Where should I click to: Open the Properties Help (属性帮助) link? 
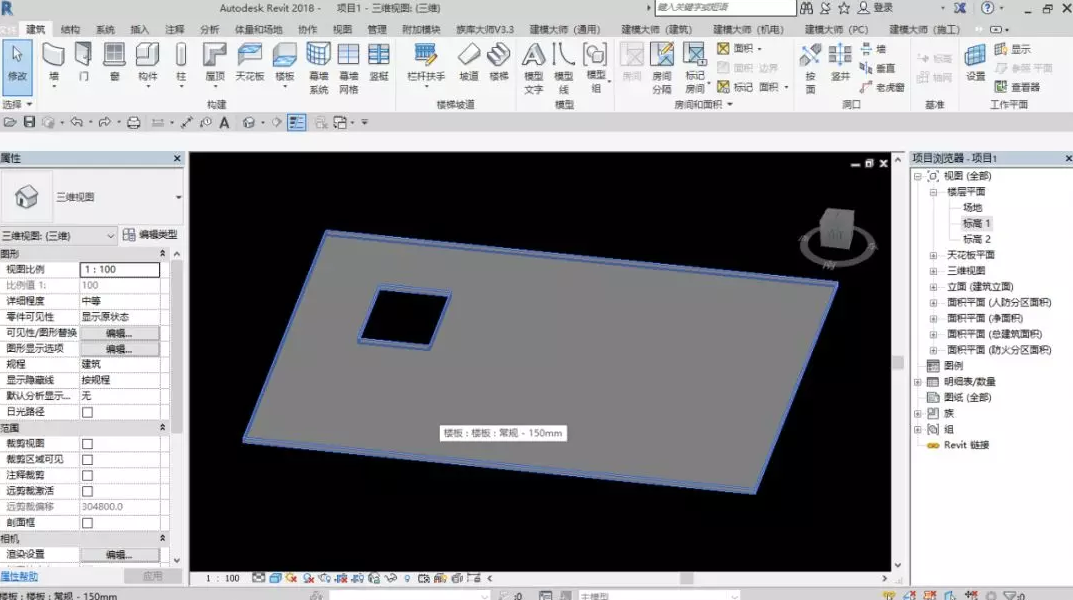20,577
